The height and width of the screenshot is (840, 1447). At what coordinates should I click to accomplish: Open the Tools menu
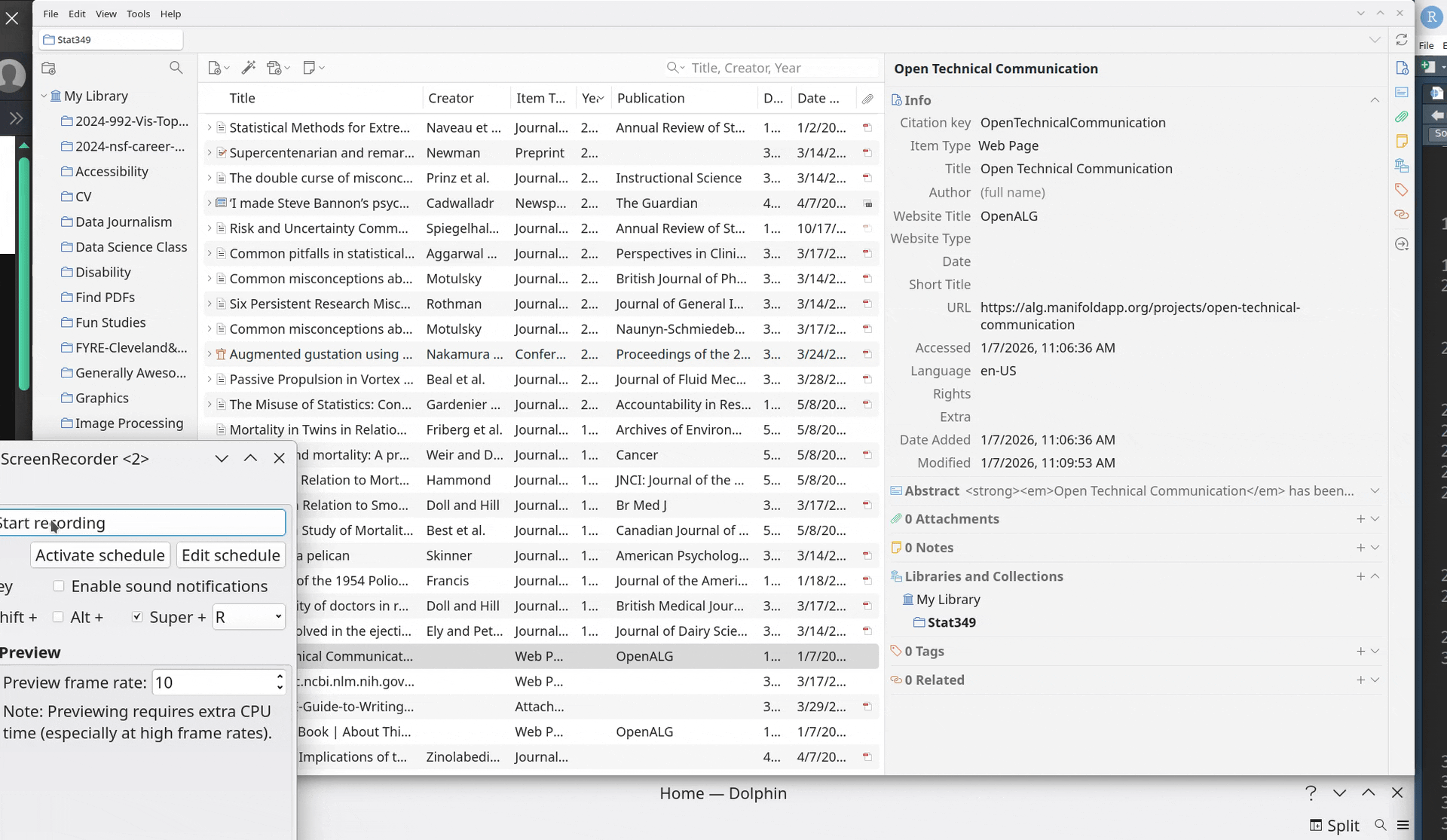click(138, 14)
